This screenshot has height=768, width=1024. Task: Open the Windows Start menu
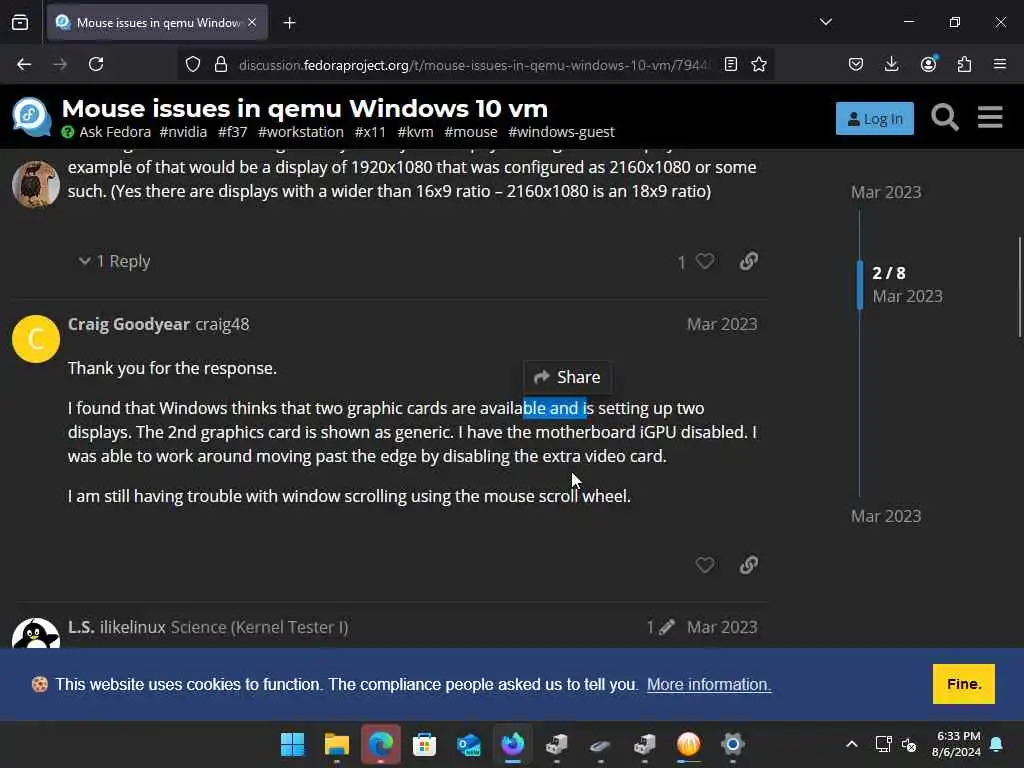[x=292, y=744]
